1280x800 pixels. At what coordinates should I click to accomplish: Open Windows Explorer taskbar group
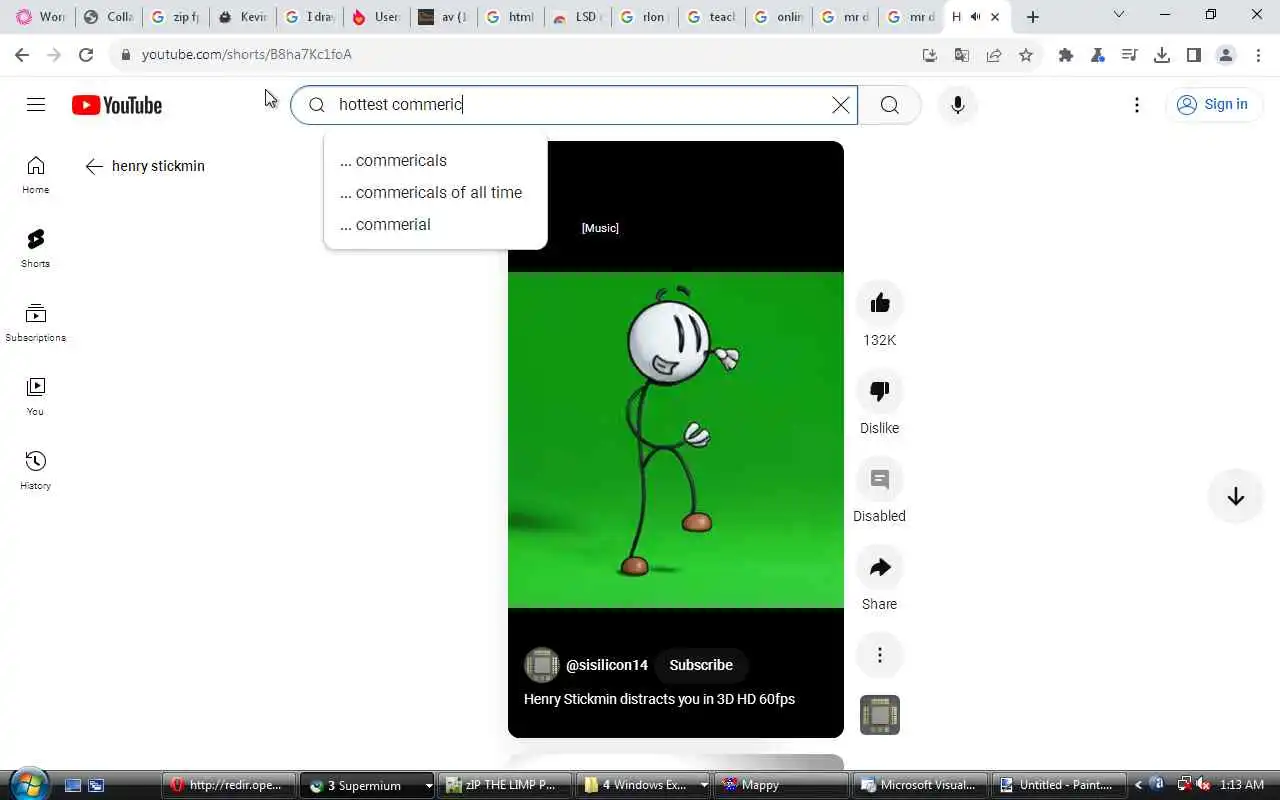(640, 786)
